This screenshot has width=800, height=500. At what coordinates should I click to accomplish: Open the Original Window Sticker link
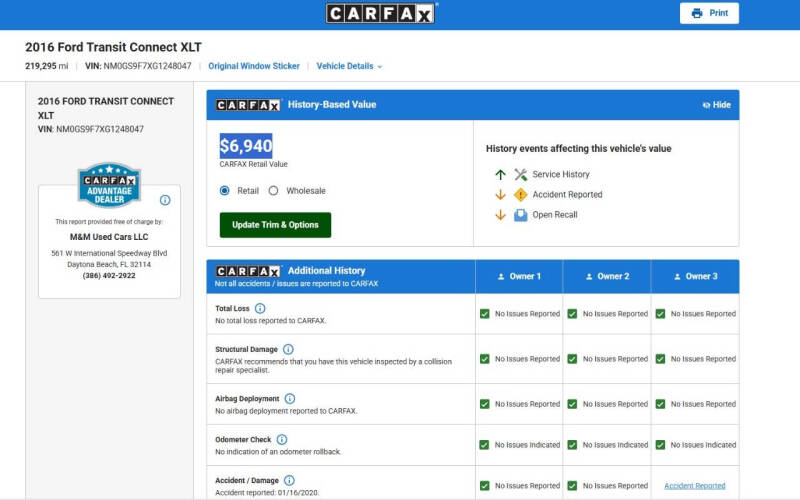254,66
